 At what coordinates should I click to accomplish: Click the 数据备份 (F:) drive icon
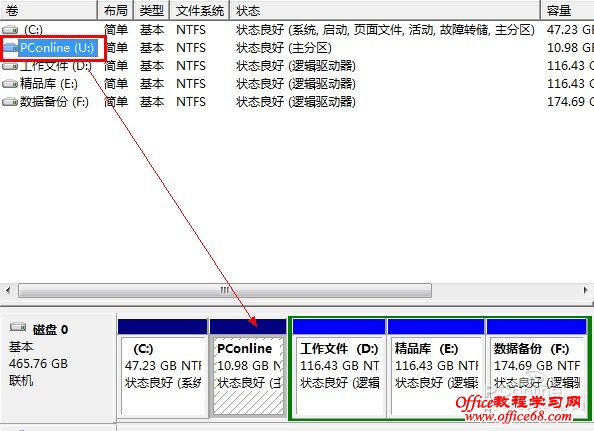coord(10,102)
